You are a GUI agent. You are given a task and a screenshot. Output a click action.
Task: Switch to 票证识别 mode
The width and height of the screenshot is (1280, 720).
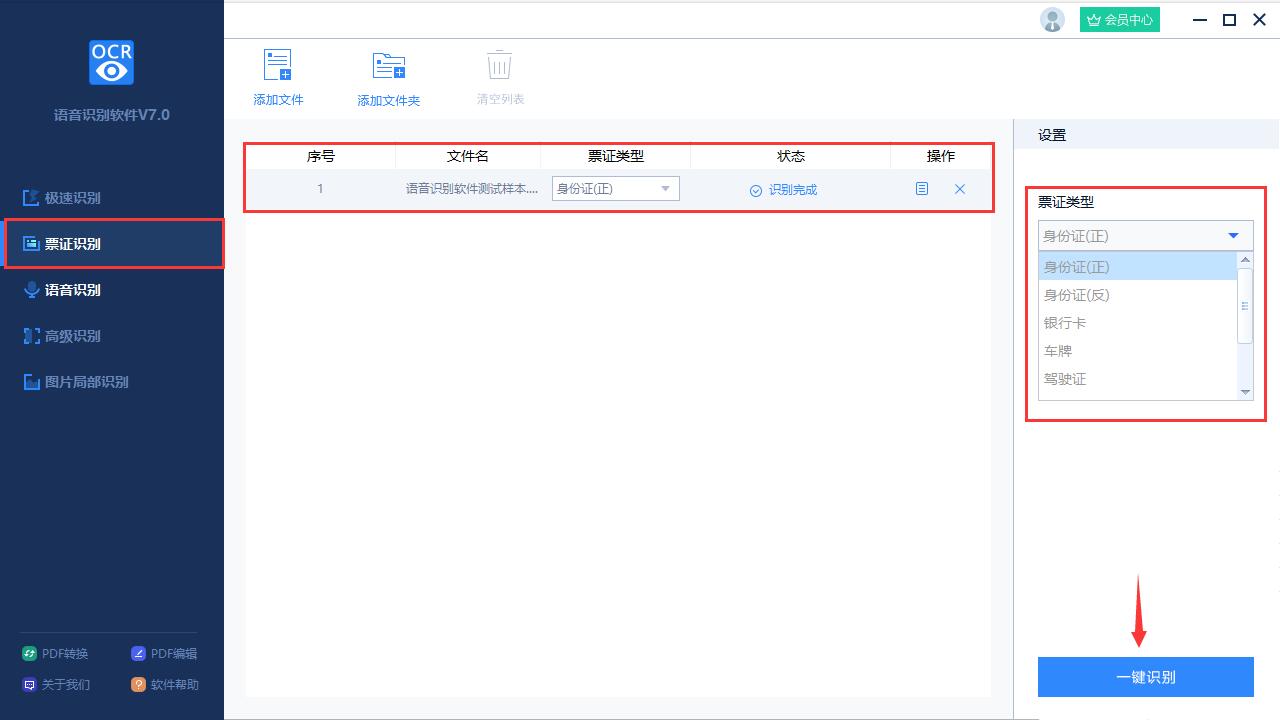[114, 243]
